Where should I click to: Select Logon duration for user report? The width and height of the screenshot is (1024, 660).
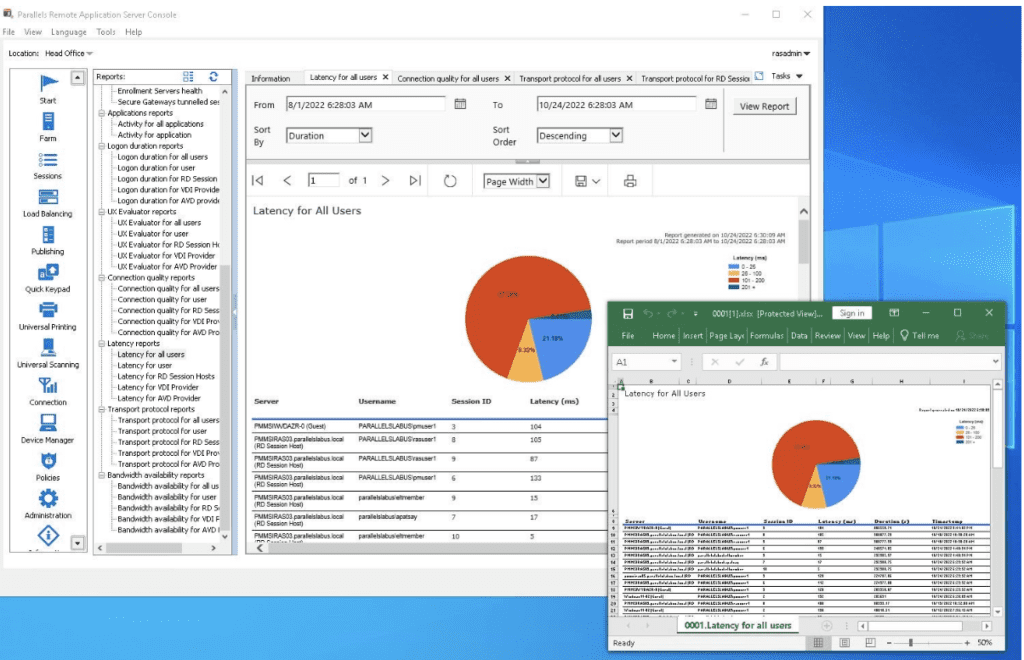155,168
